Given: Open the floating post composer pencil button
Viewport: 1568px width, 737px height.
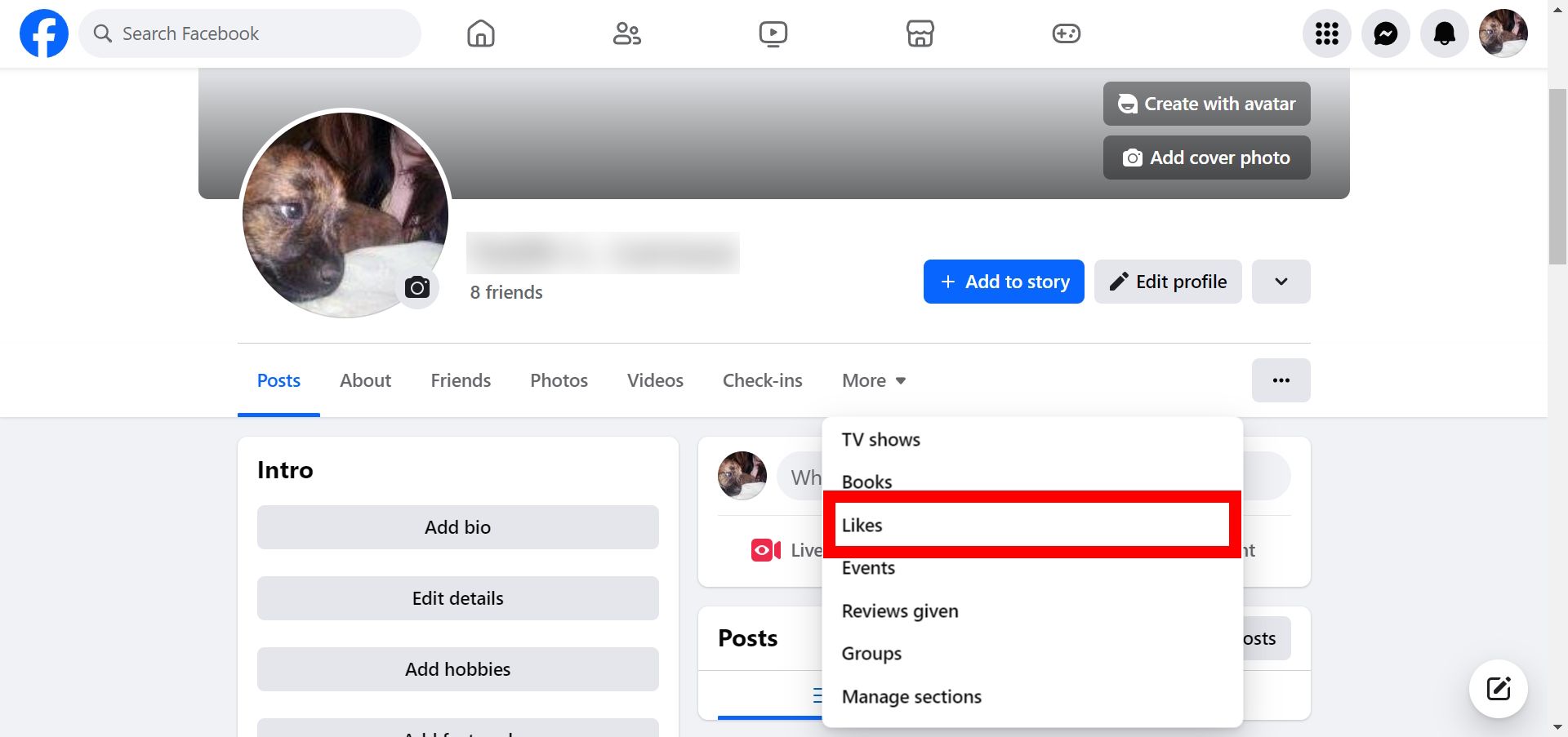Looking at the screenshot, I should [1497, 688].
